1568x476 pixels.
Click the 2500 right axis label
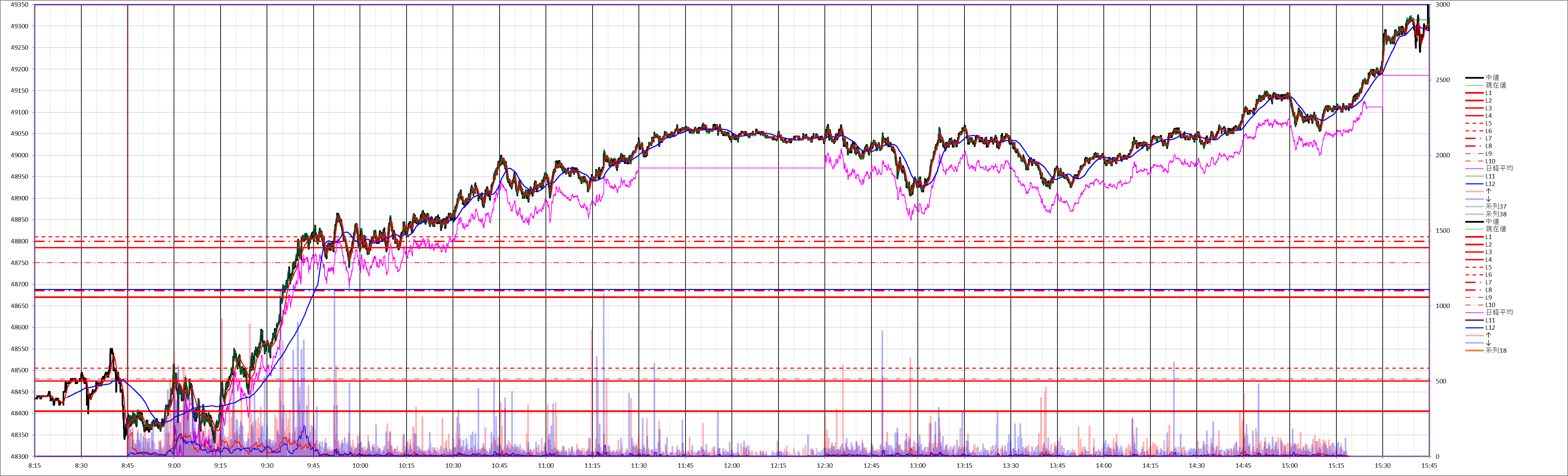(x=1443, y=80)
